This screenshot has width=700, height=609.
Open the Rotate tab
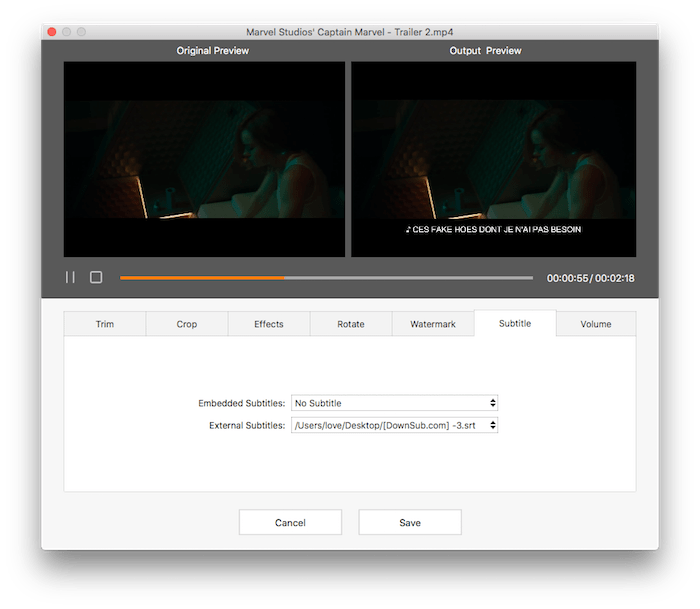[351, 324]
